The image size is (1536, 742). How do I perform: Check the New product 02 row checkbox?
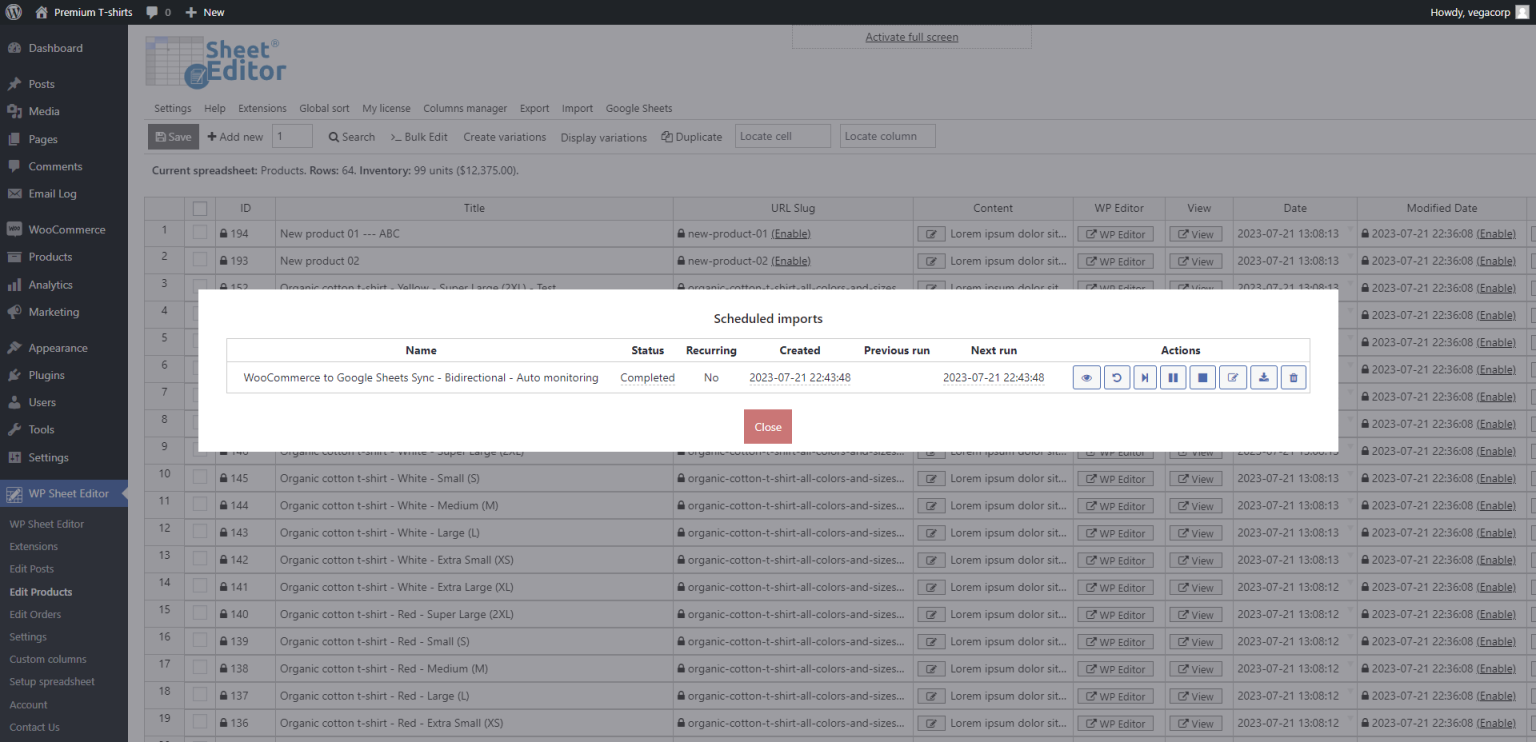coord(199,260)
